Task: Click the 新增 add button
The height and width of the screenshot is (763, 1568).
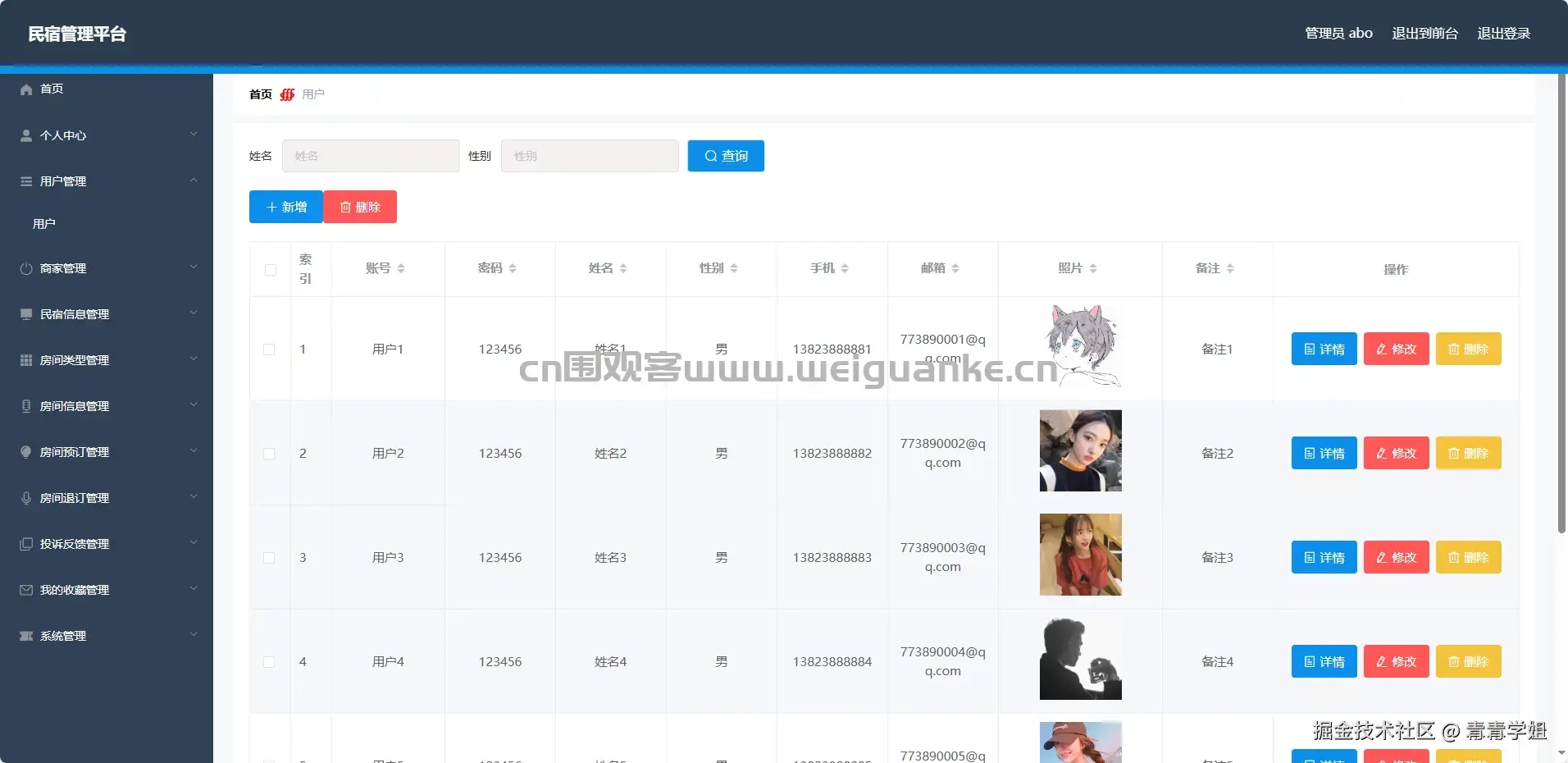Action: coord(286,207)
